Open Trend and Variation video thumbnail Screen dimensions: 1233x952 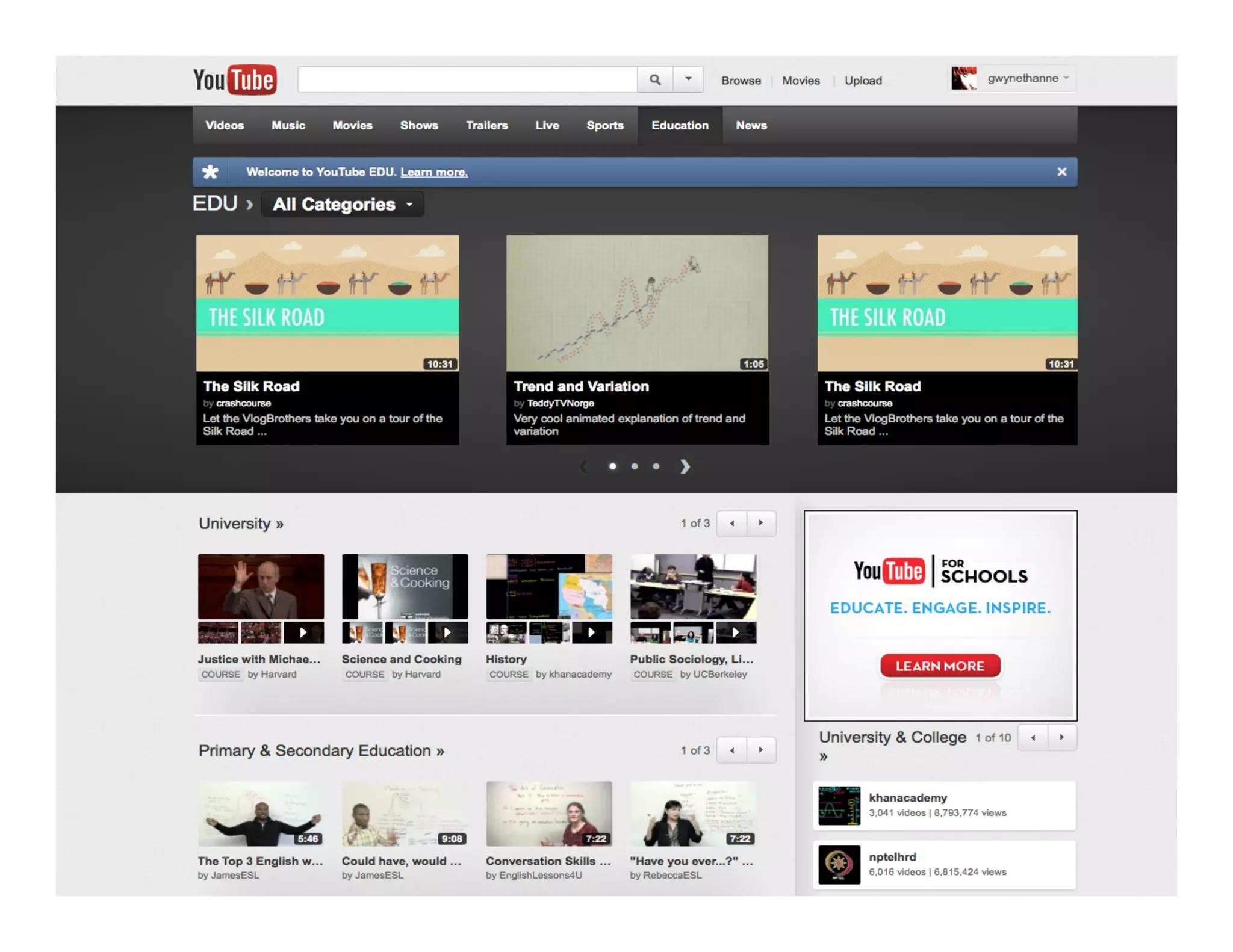pos(637,303)
